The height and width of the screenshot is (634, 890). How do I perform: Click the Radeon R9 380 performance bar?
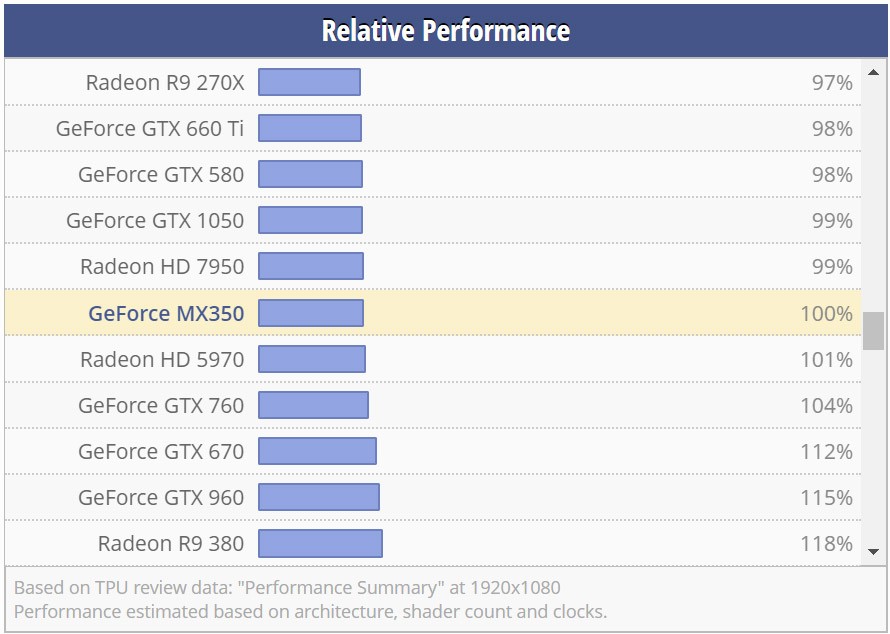(x=320, y=543)
